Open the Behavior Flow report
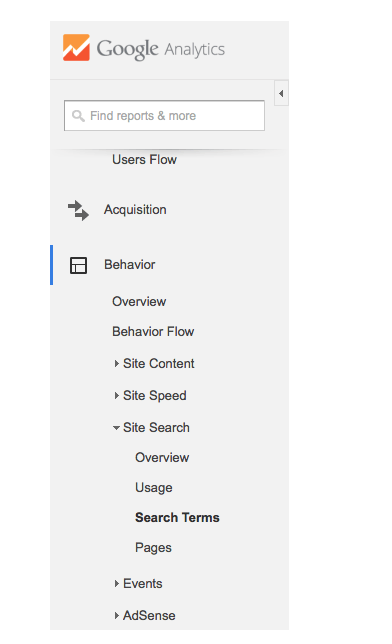The height and width of the screenshot is (644, 392). [153, 331]
